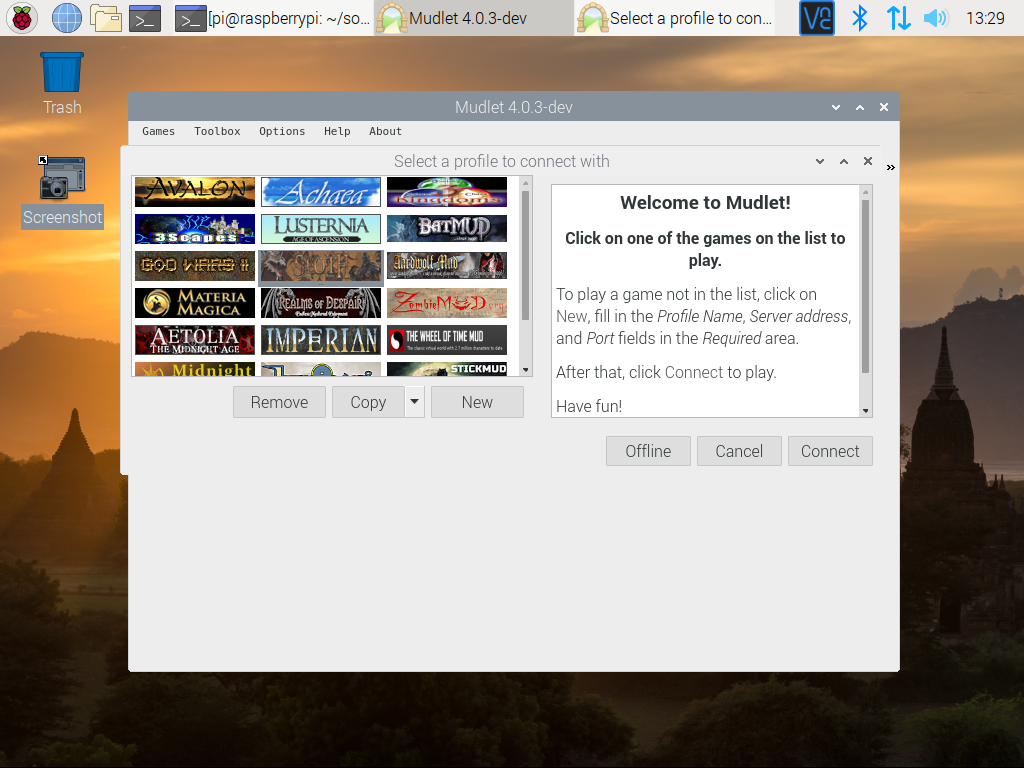Click the 'Have fun!' text line

(x=589, y=406)
